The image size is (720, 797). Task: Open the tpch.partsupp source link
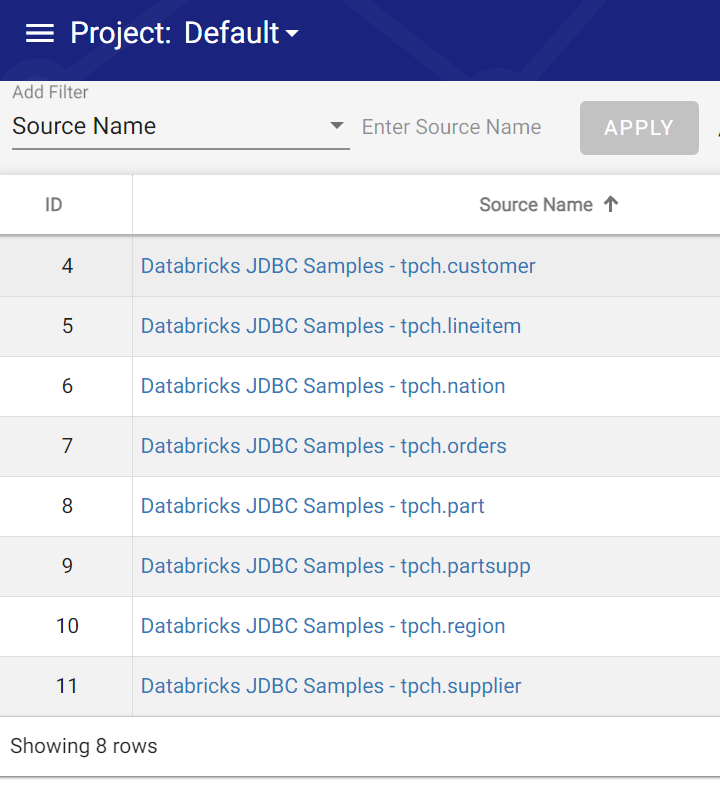point(335,566)
